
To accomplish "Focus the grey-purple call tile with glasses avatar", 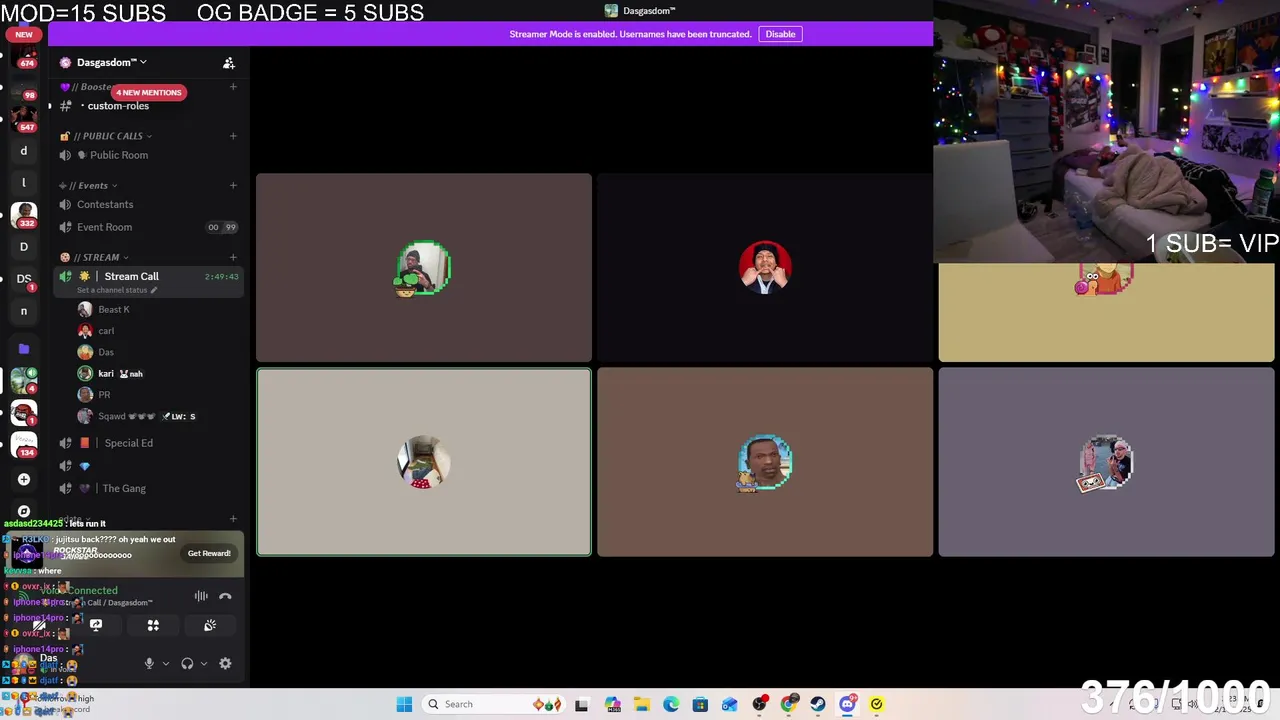I will 1106,462.
